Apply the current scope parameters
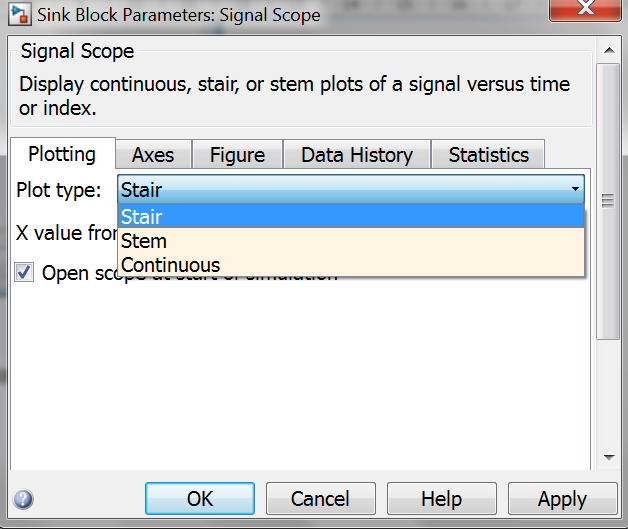This screenshot has height=529, width=628. 563,499
